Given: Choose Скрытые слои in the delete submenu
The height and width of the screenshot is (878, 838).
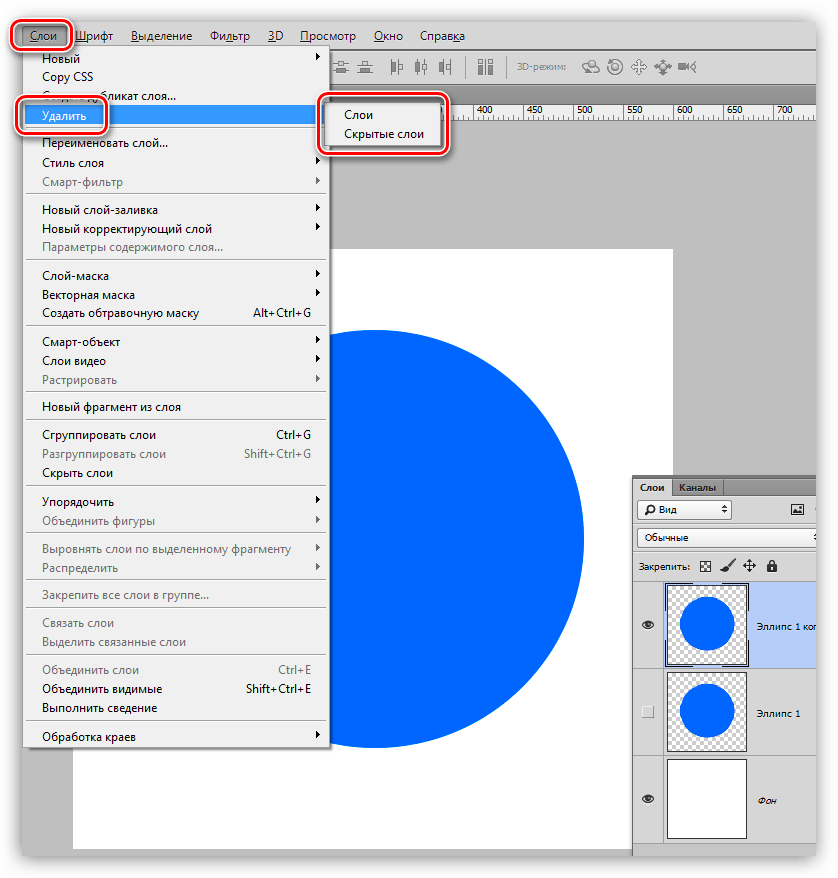Looking at the screenshot, I should 384,134.
